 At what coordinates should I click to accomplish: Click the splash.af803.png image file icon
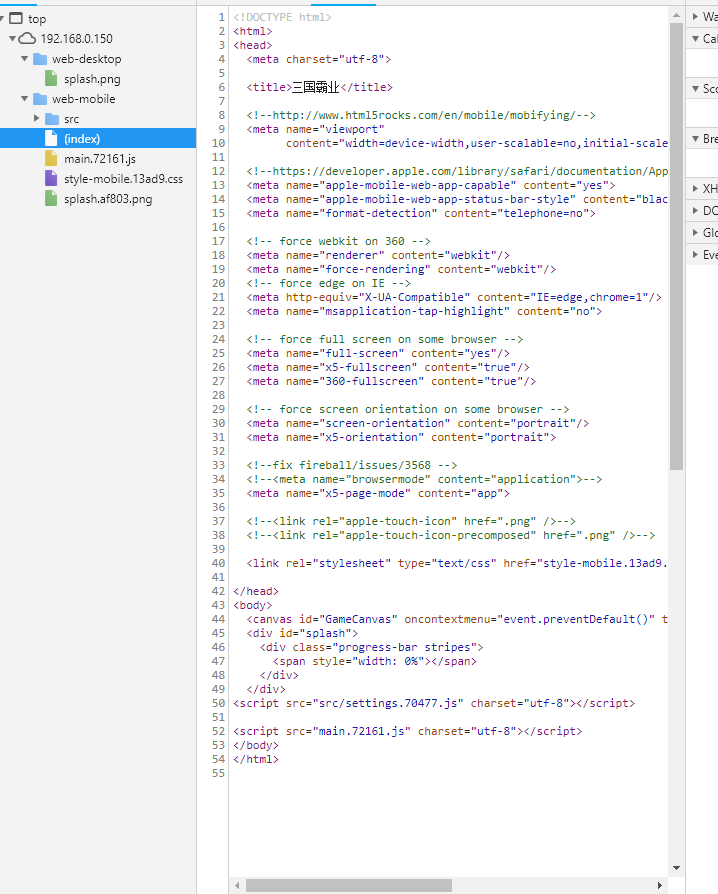point(51,198)
